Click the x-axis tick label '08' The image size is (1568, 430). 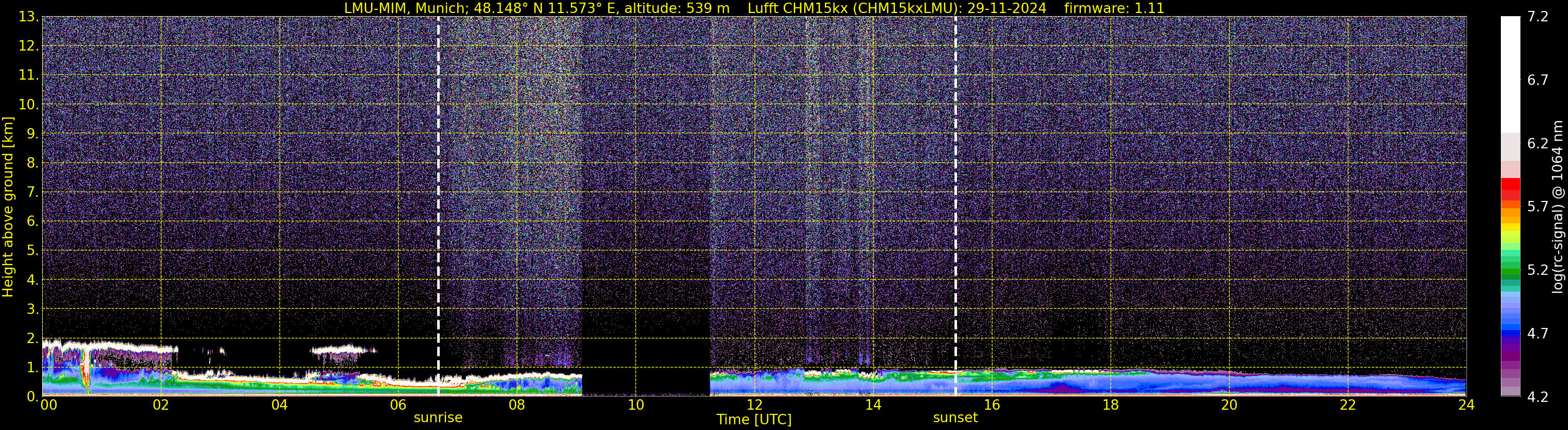[517, 405]
